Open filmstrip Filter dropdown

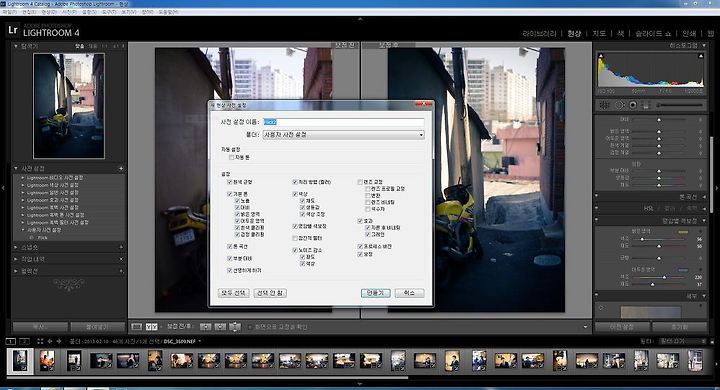pyautogui.click(x=682, y=341)
